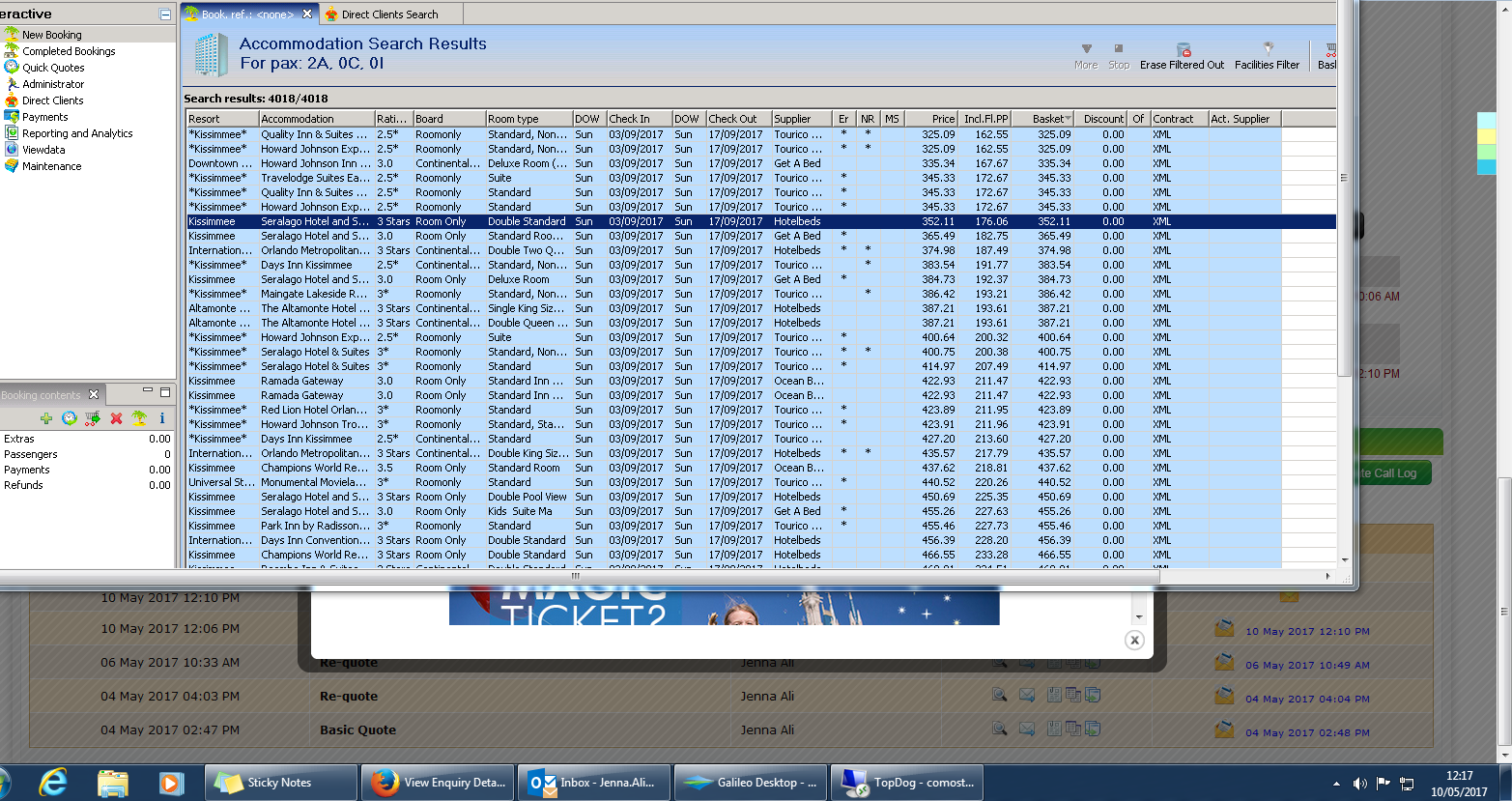Select the Maingate Lakeside R... result row
This screenshot has height=801, width=1512.
[761, 294]
